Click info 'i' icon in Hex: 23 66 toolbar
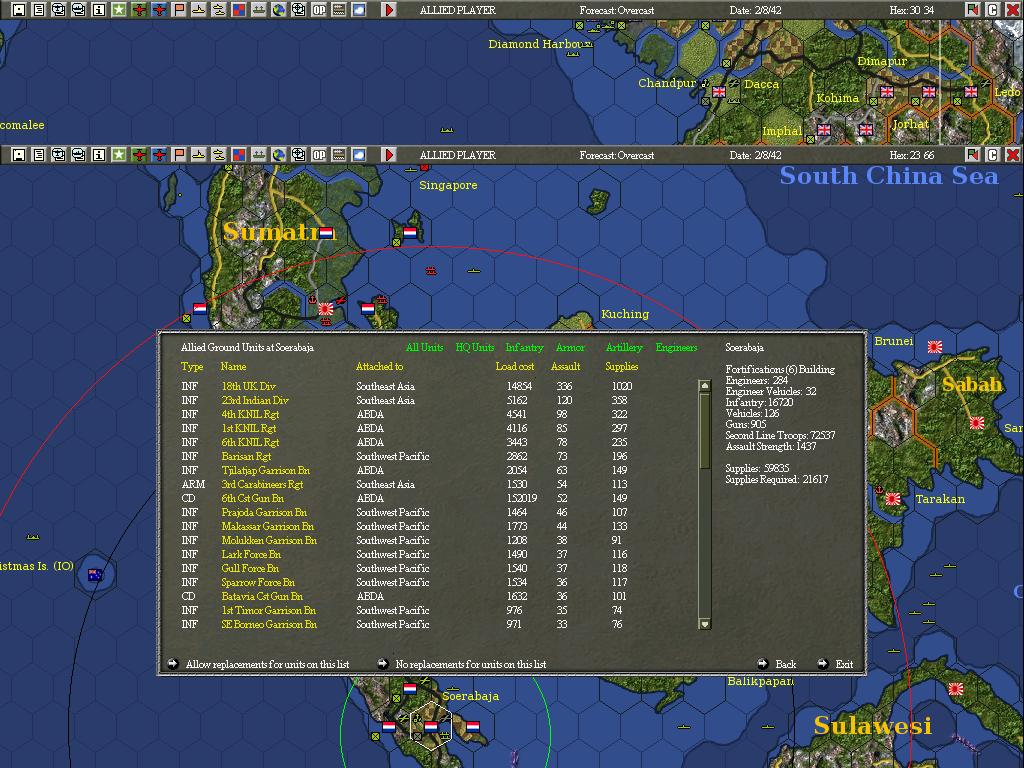Screen dimensions: 1024x768 click(99, 155)
